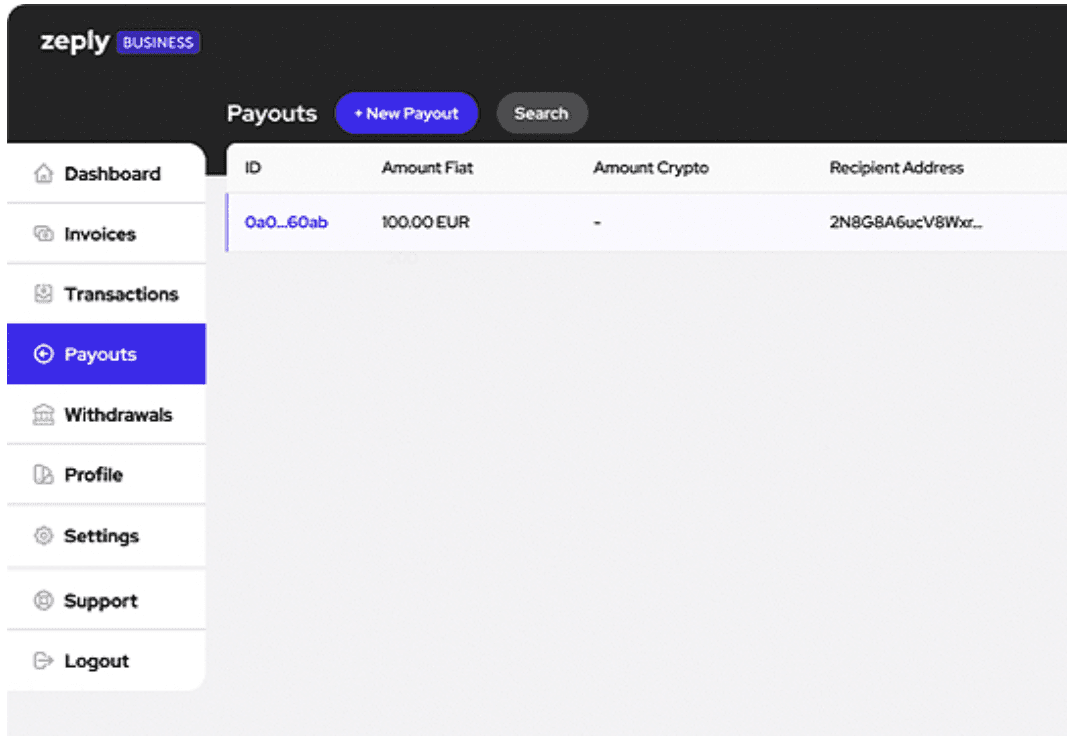Screen dimensions: 1067x736
Task: Click the Transactions sidebar icon
Action: click(x=42, y=294)
